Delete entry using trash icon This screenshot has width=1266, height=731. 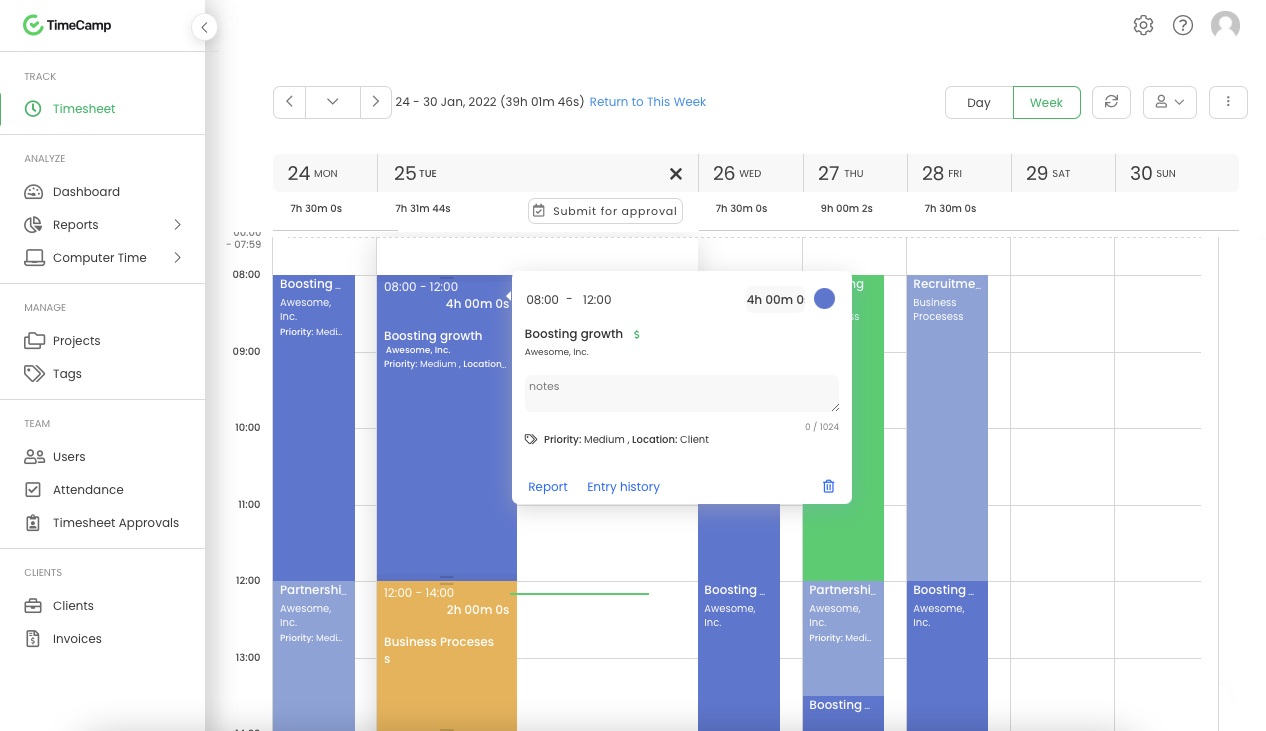tap(828, 486)
